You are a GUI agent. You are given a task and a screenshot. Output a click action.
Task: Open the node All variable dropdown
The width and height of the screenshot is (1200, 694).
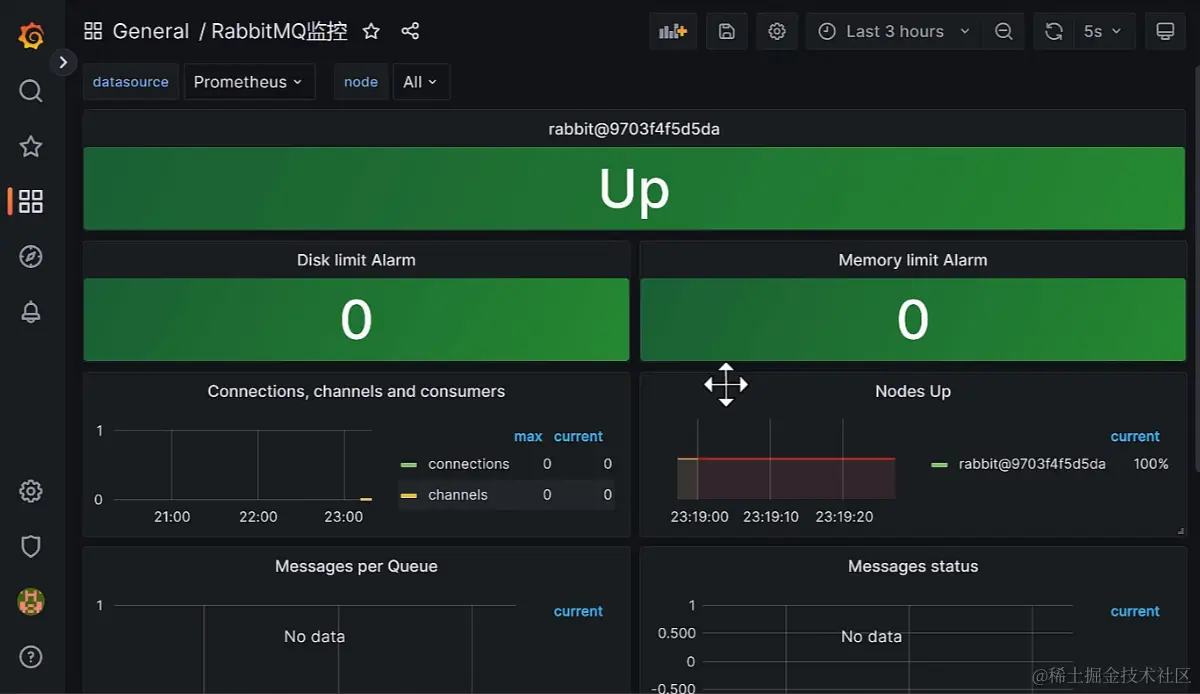[421, 82]
